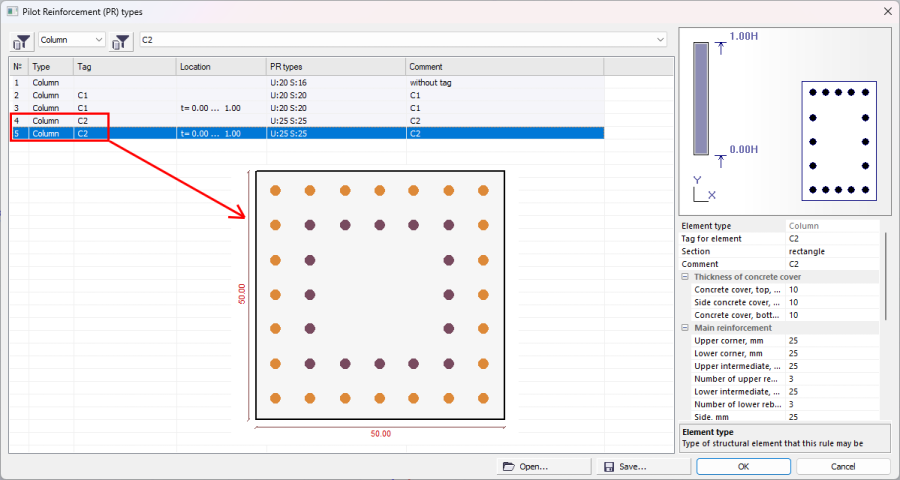Click the folder icon on Open button

pyautogui.click(x=509, y=466)
